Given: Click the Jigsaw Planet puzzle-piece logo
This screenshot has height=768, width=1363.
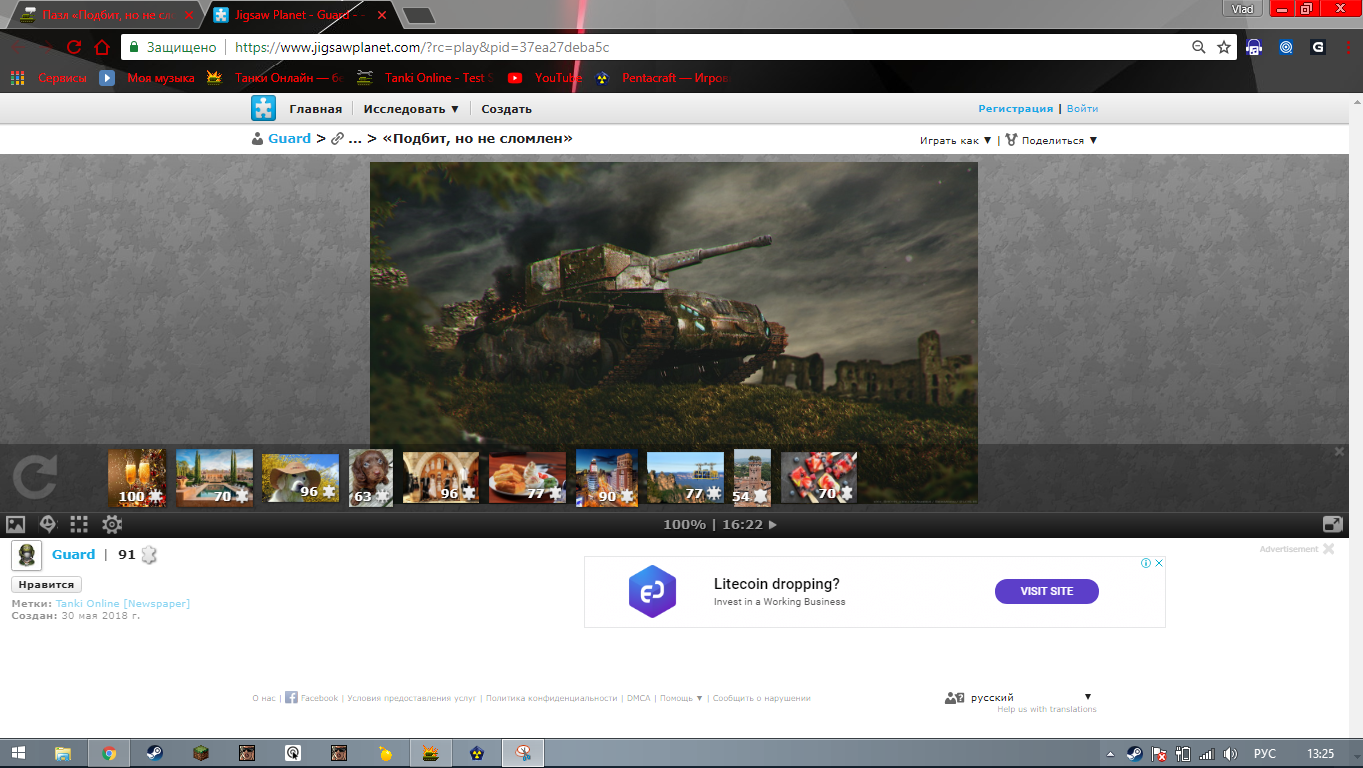Looking at the screenshot, I should tap(263, 108).
